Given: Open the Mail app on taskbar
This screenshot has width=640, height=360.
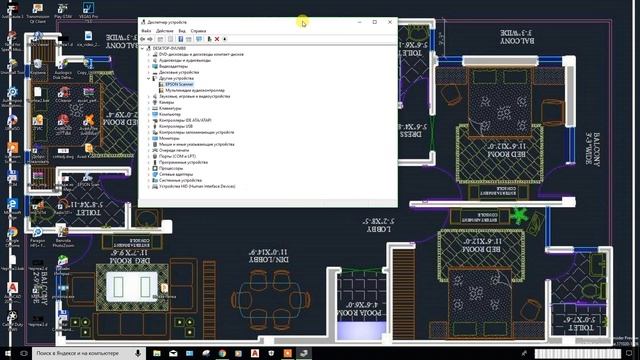Looking at the screenshot, I should click(x=173, y=353).
